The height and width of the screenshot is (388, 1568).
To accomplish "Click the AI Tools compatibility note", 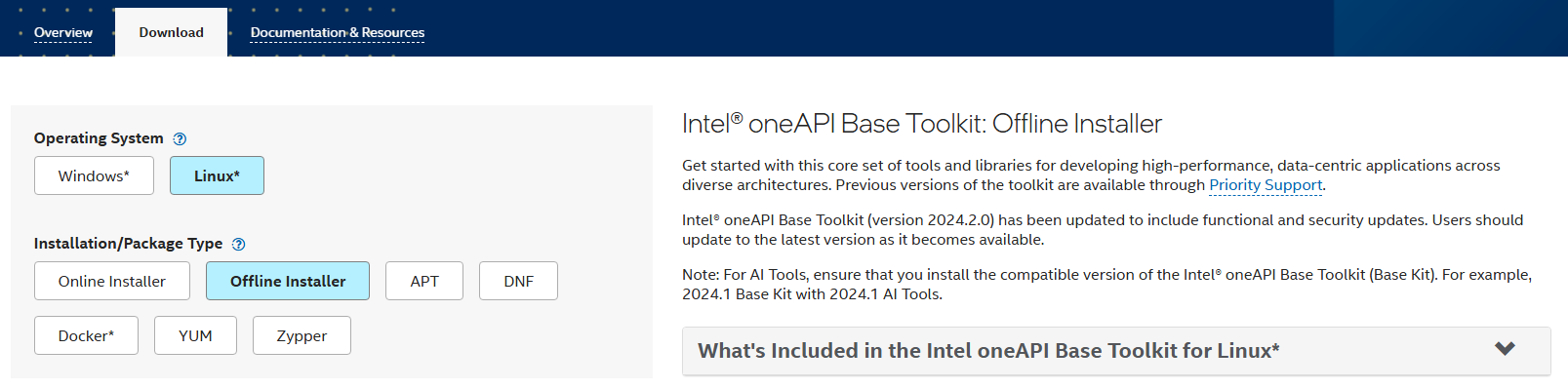I will (x=1106, y=285).
